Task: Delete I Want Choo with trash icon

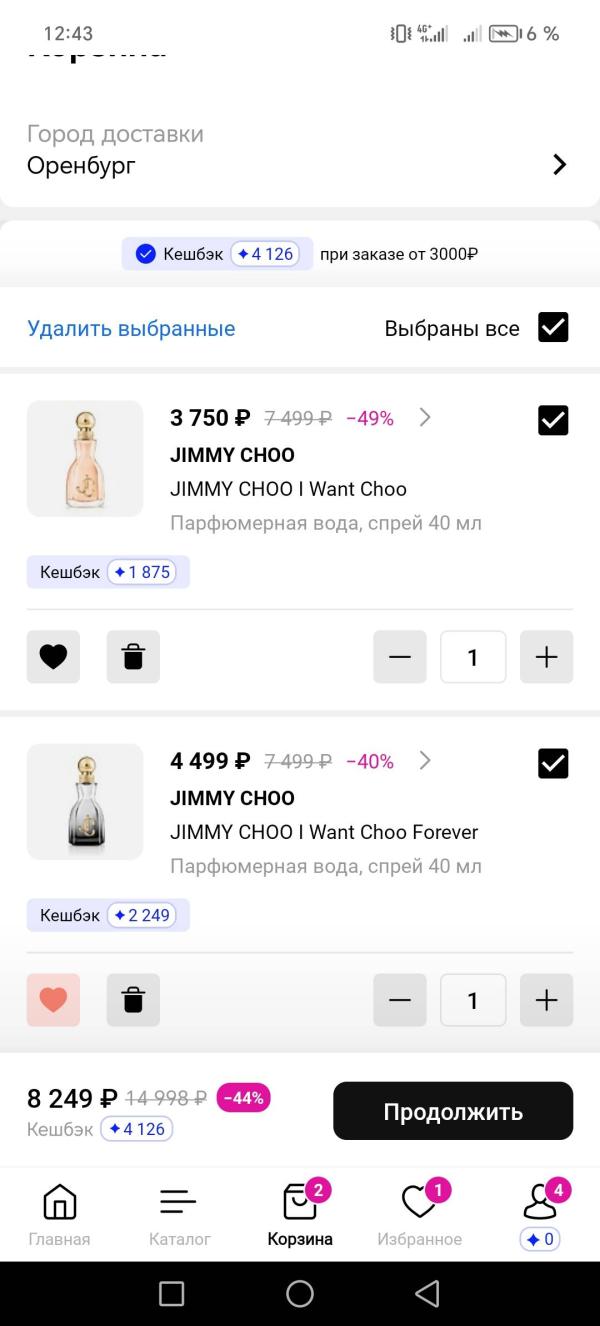Action: pos(133,657)
